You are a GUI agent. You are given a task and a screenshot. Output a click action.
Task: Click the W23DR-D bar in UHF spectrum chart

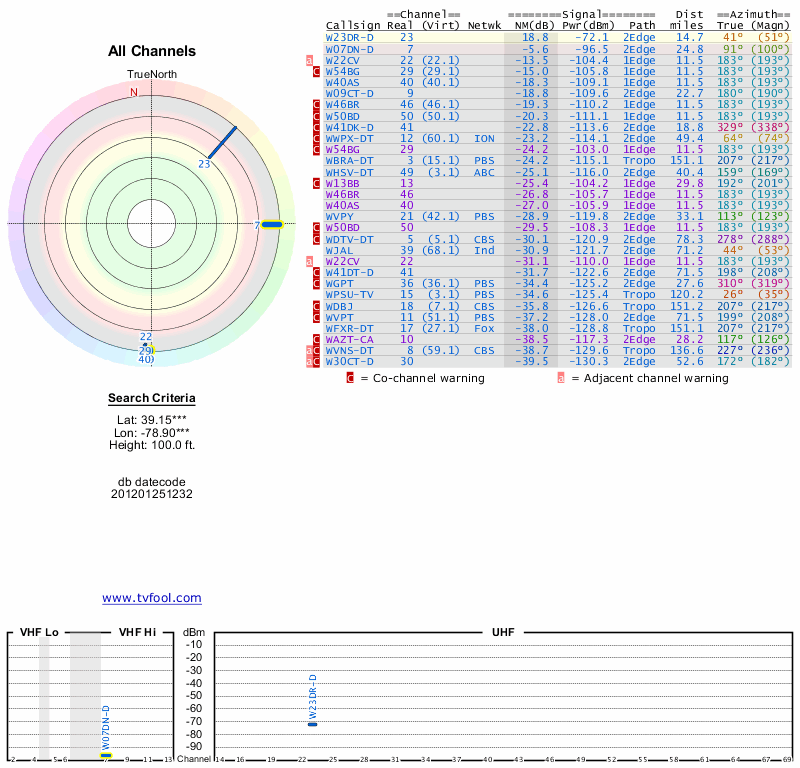(x=312, y=722)
